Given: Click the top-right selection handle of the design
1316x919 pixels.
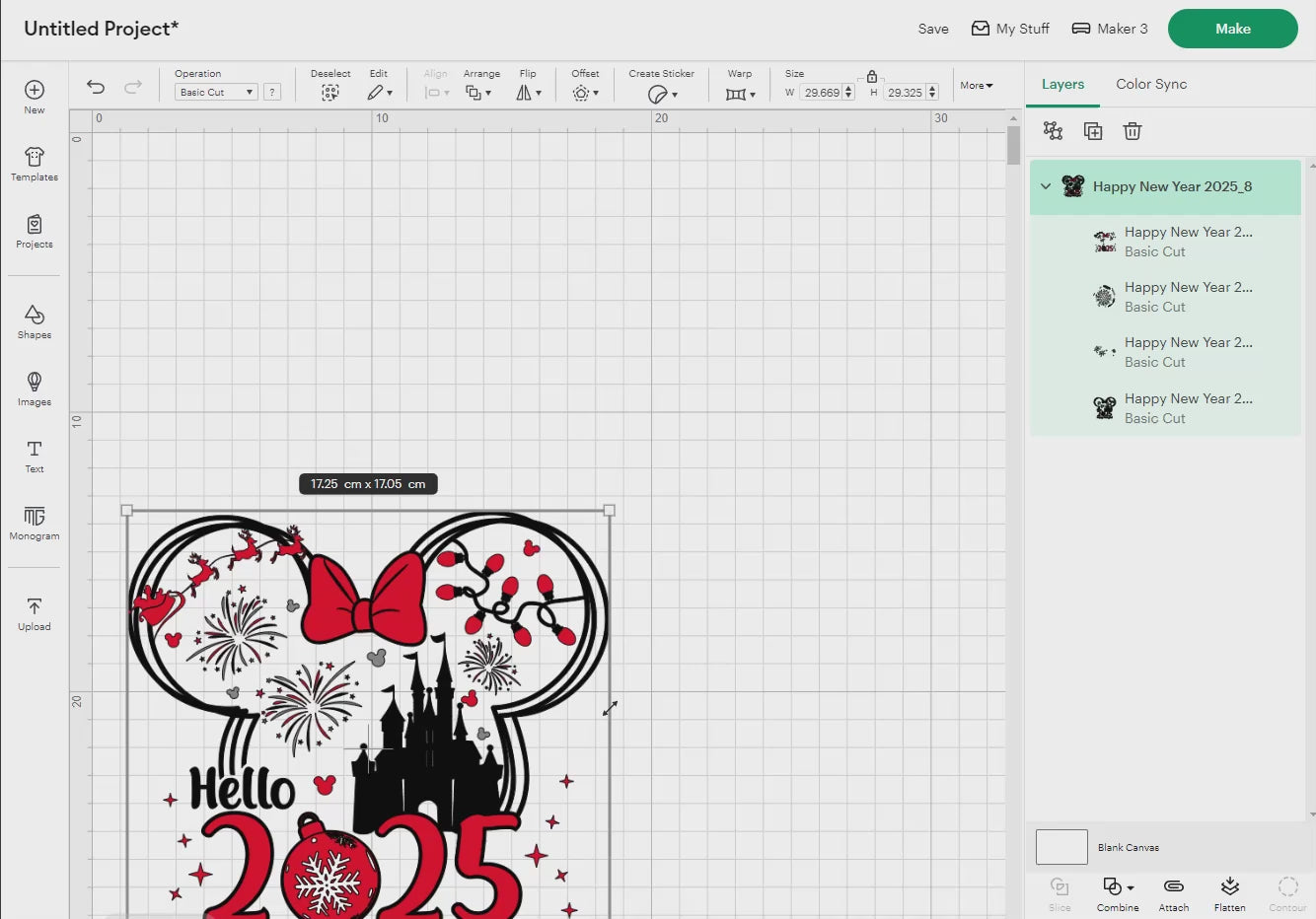Looking at the screenshot, I should (x=609, y=511).
